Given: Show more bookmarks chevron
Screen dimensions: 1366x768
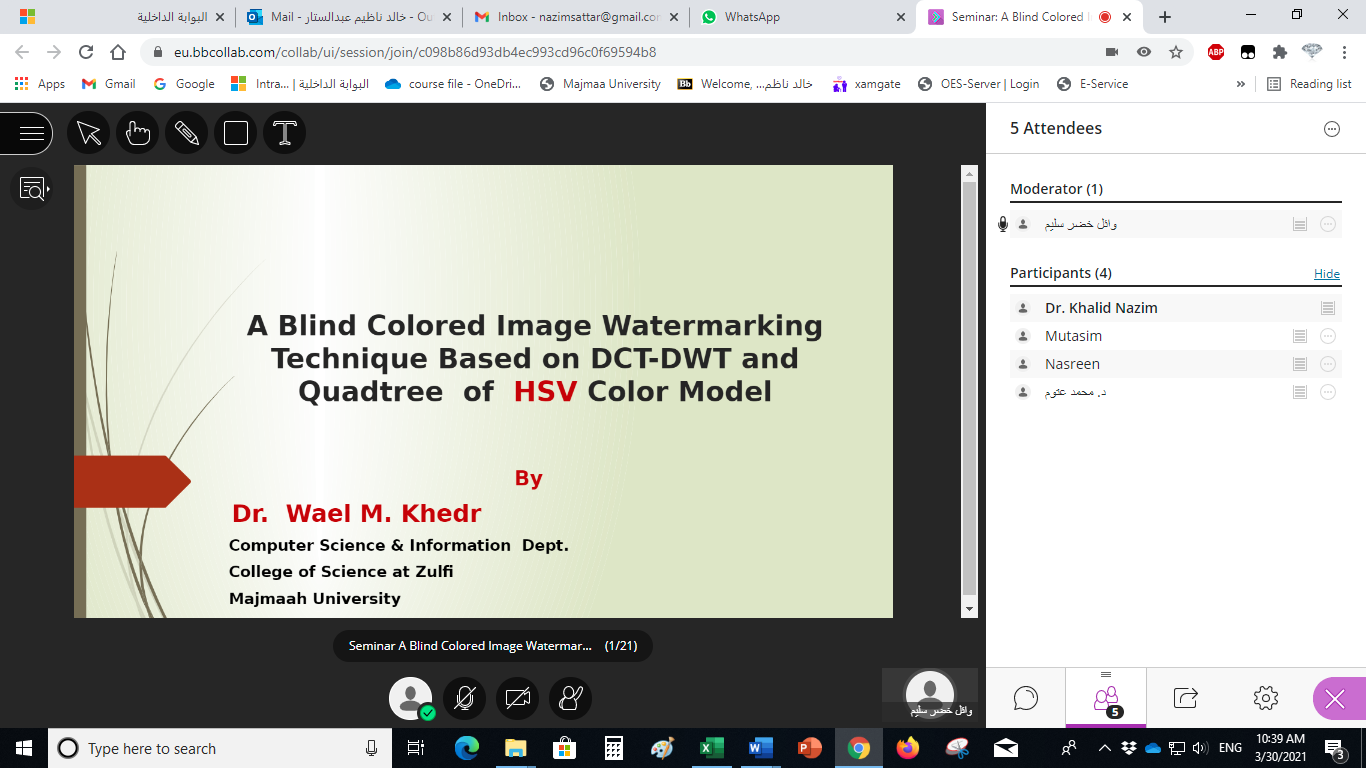Looking at the screenshot, I should (1241, 84).
